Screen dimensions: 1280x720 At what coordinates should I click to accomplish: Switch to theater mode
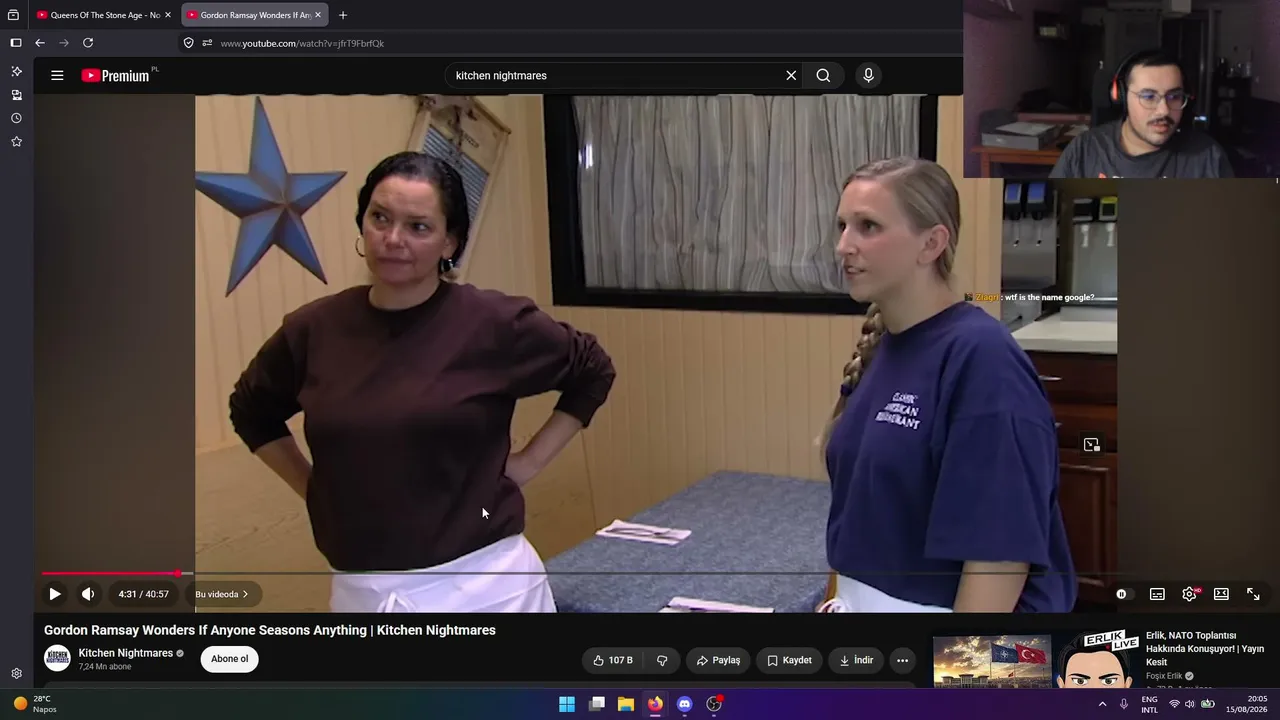click(1221, 594)
